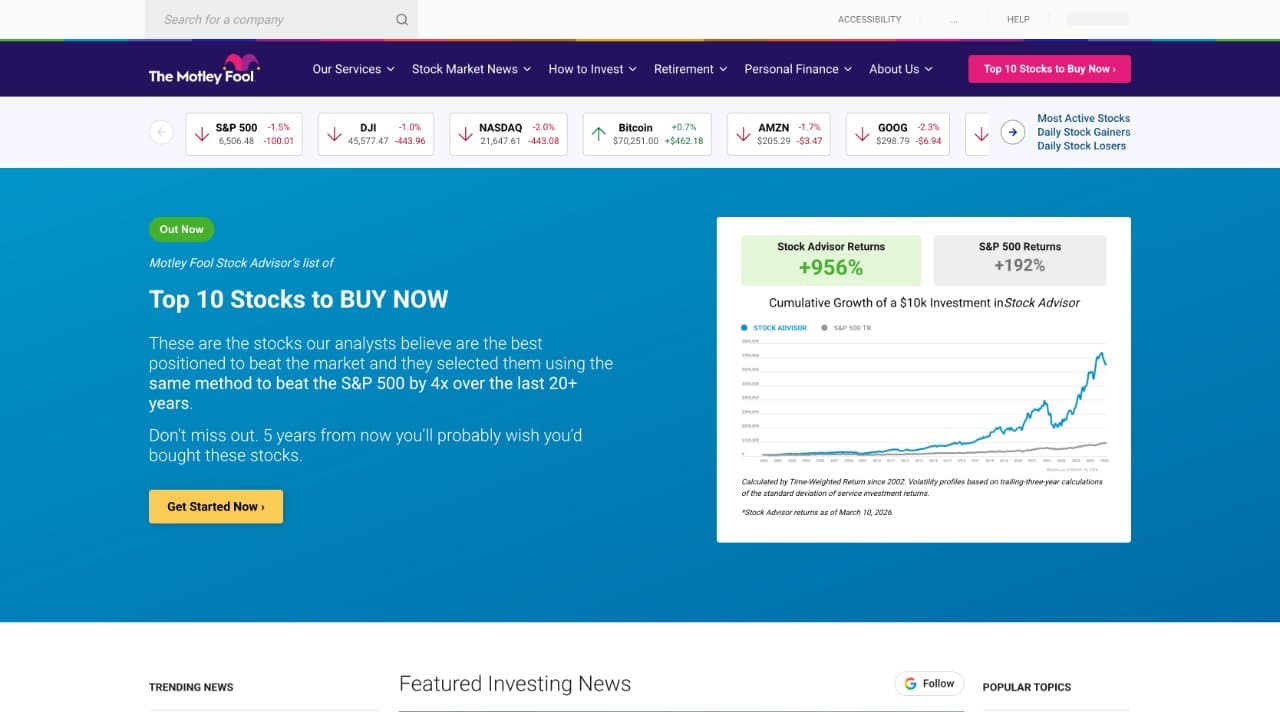Click the S&P 500 down arrow icon
Screen dimensions: 1280x712
point(201,134)
